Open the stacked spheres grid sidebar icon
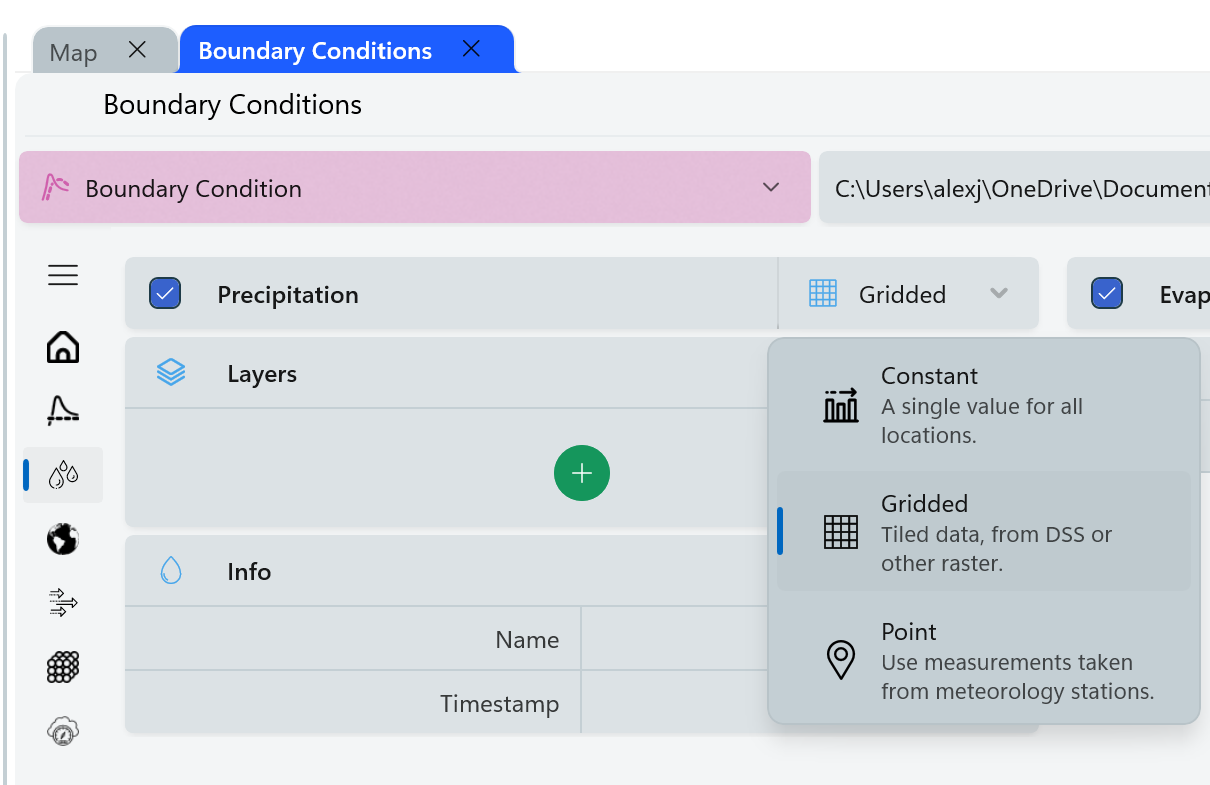Image resolution: width=1210 pixels, height=785 pixels. [63, 667]
